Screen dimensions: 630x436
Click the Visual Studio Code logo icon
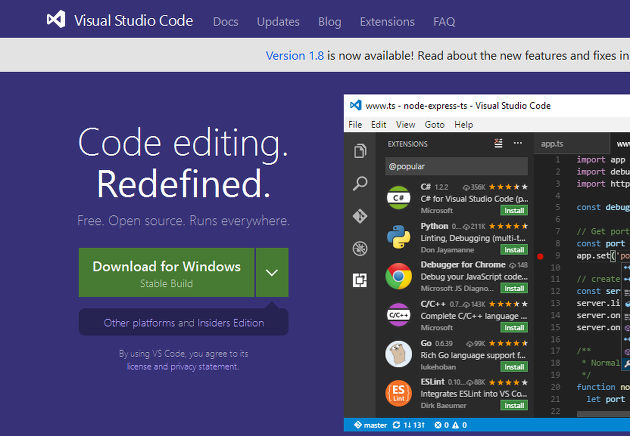[56, 19]
